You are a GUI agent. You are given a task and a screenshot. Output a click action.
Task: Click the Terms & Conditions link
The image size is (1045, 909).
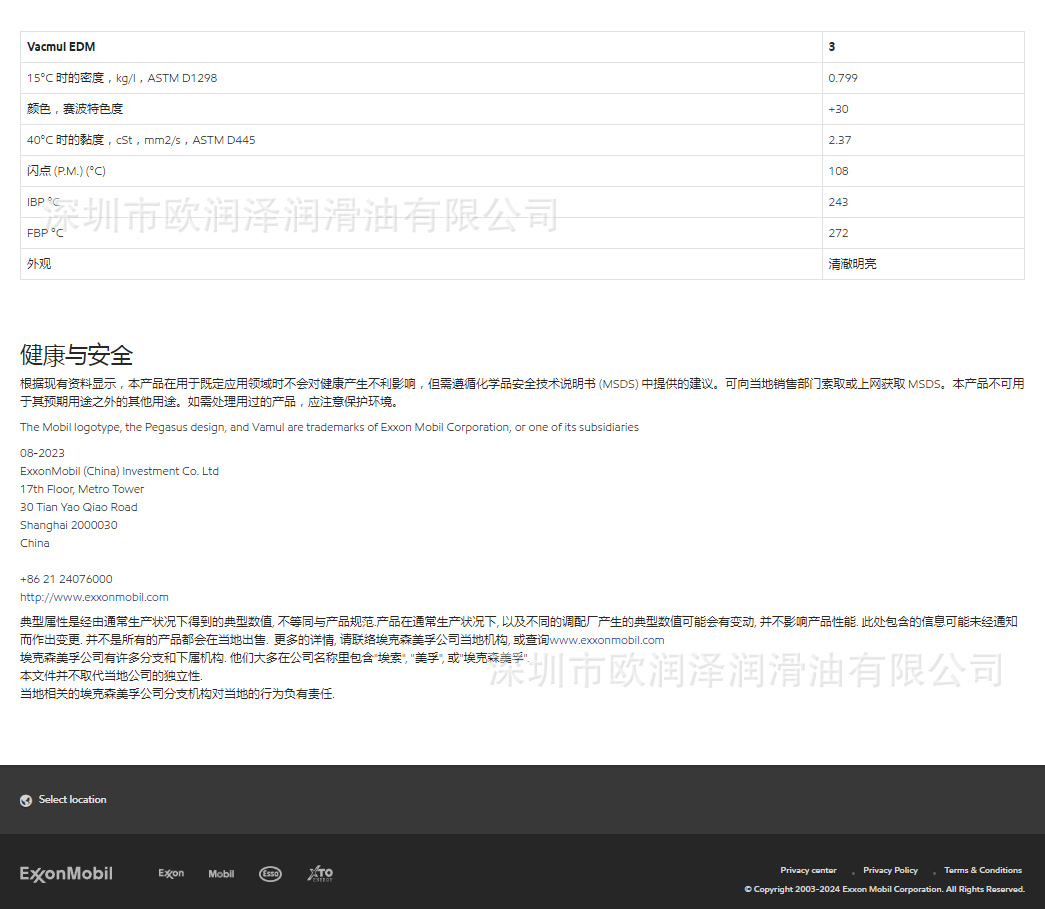pos(982,870)
